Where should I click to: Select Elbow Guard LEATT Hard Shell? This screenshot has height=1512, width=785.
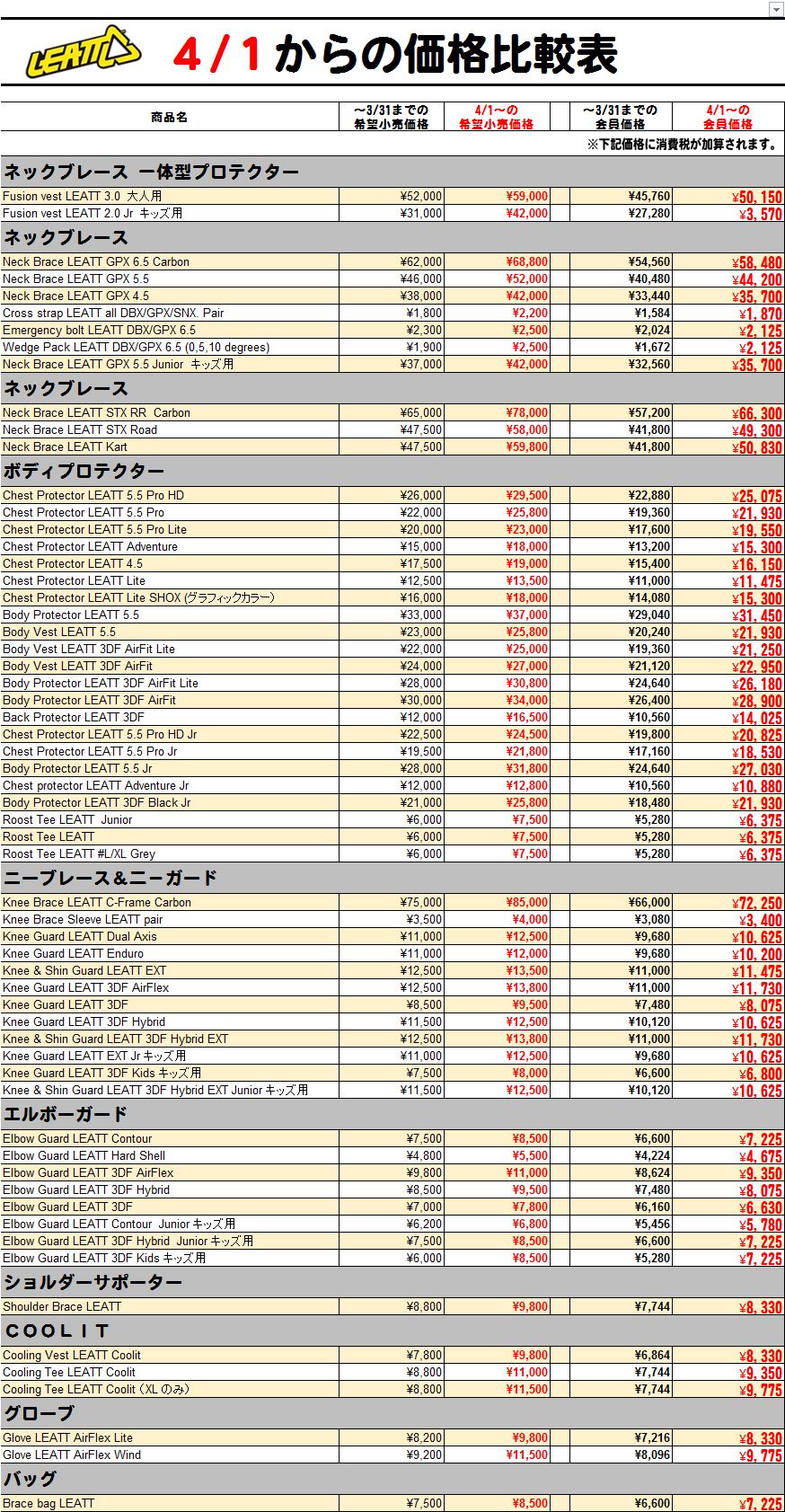(x=84, y=1156)
